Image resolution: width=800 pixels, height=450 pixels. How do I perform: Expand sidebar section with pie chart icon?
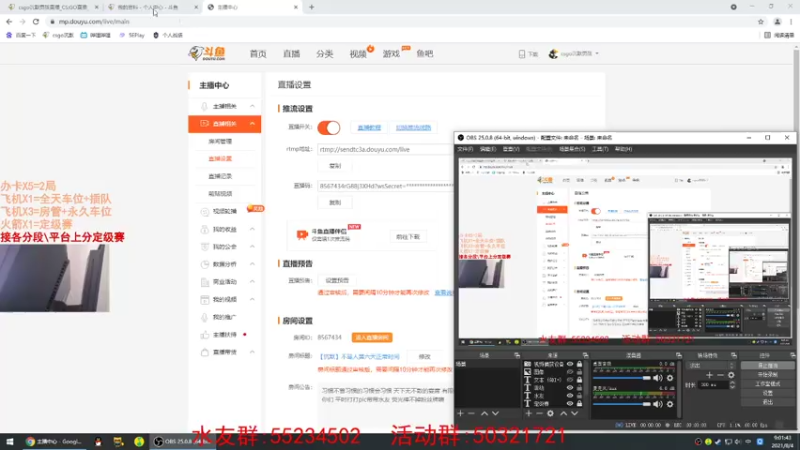[252, 264]
